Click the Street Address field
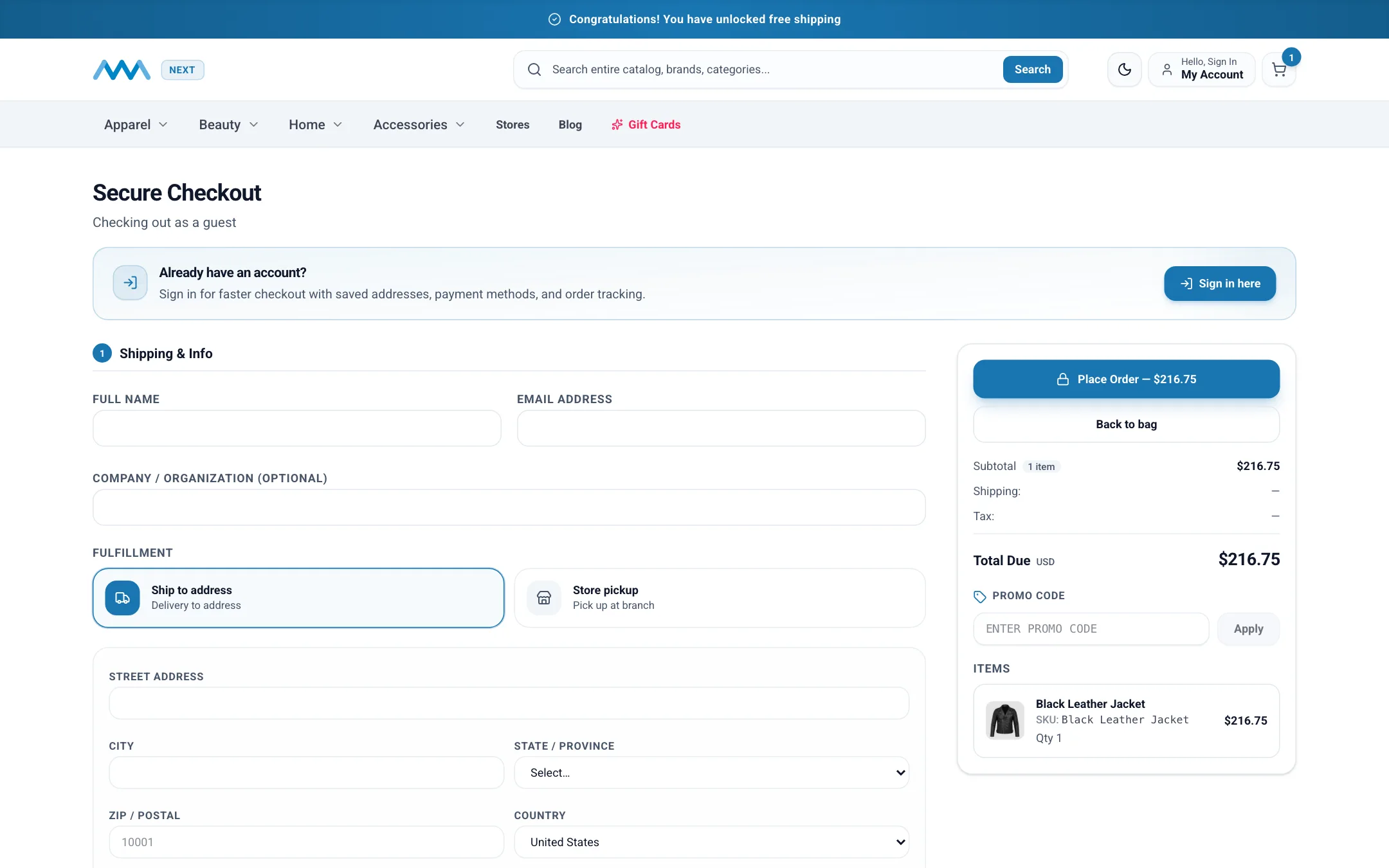The height and width of the screenshot is (868, 1389). point(509,703)
